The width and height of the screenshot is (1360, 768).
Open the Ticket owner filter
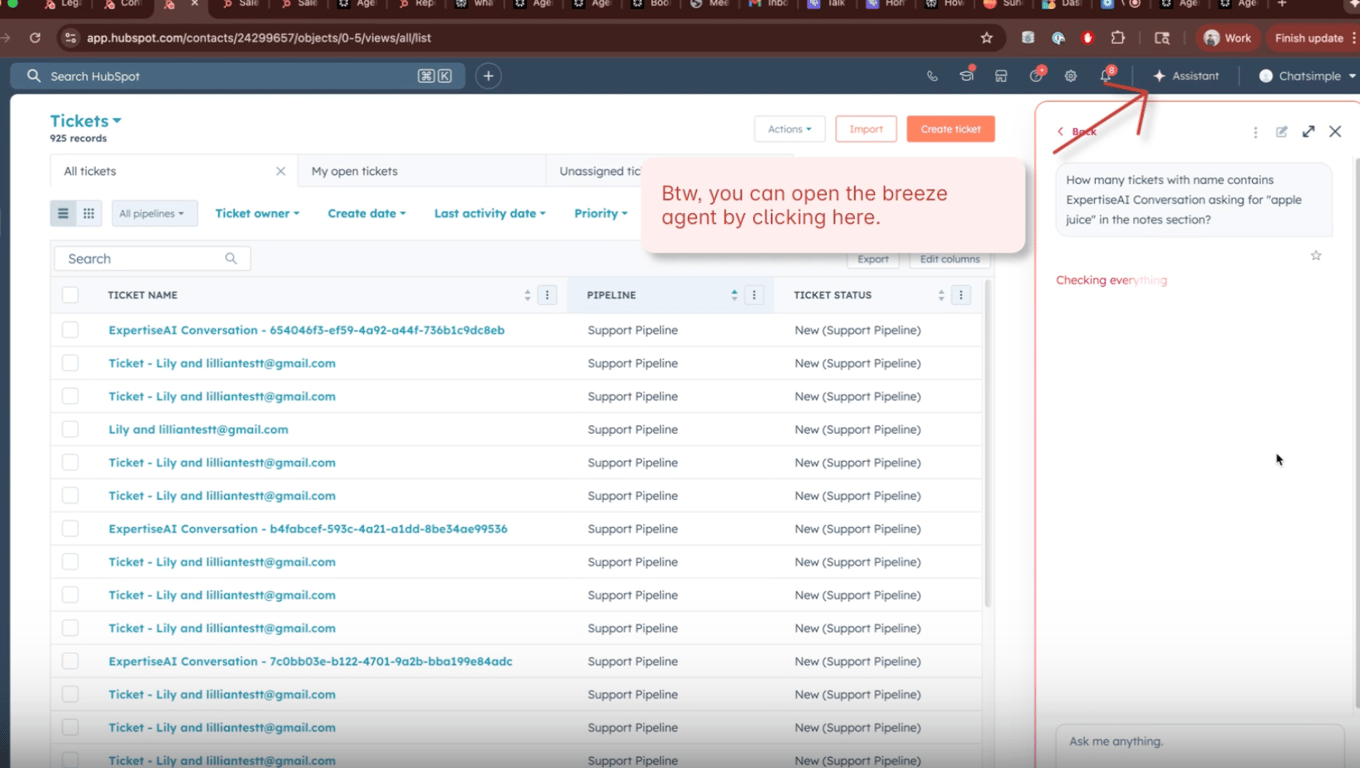[x=257, y=213]
